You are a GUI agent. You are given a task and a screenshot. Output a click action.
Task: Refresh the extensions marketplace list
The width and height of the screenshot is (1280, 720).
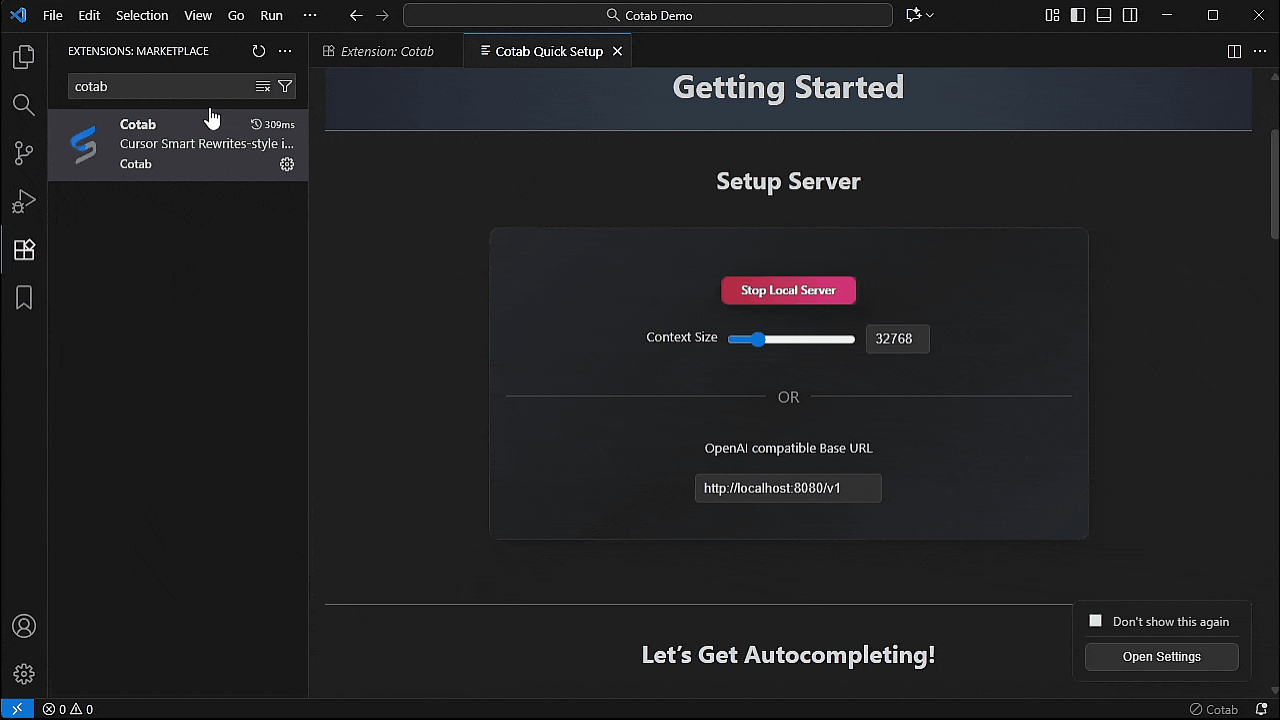(x=258, y=51)
